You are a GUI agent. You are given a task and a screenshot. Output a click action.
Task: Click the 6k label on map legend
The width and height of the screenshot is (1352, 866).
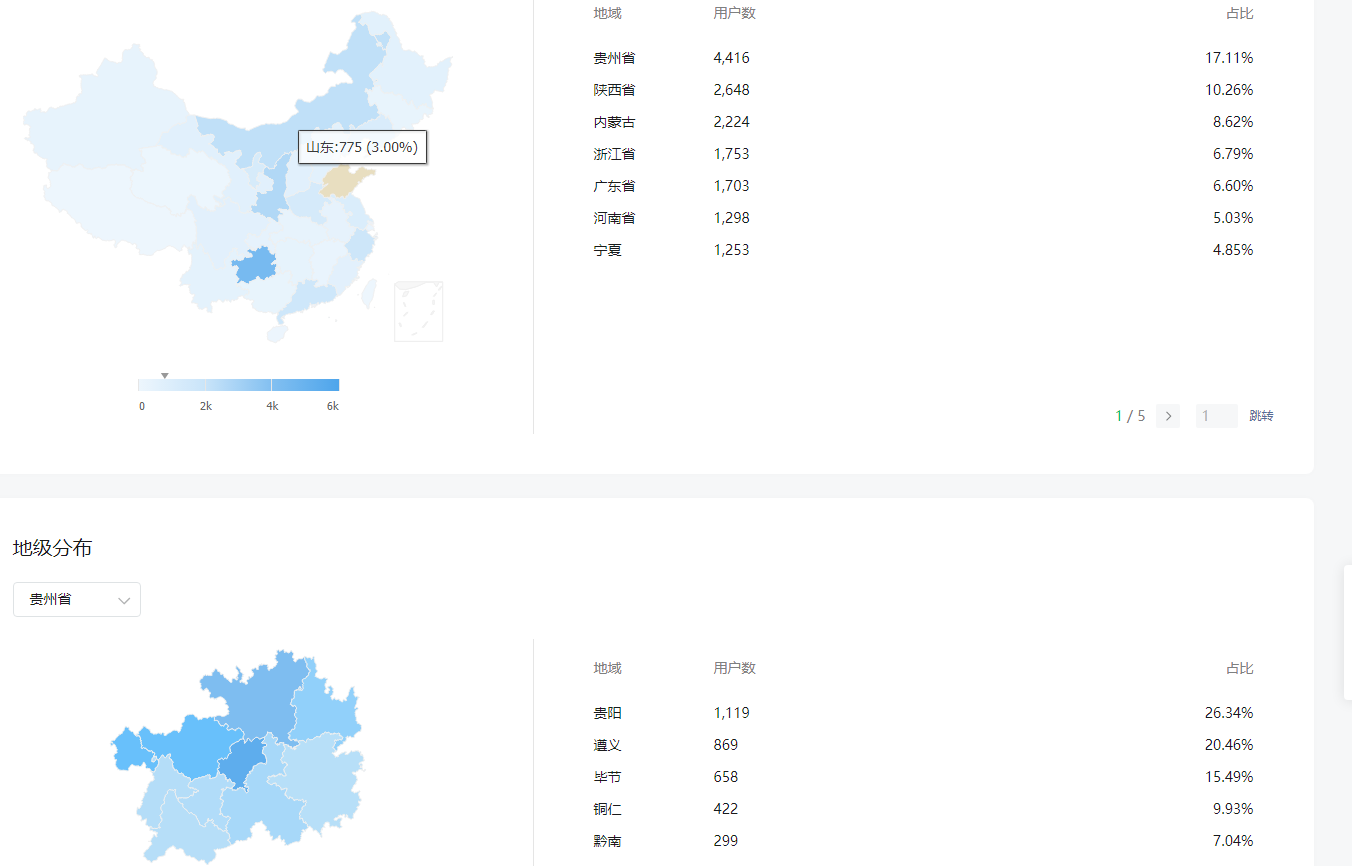pyautogui.click(x=333, y=406)
